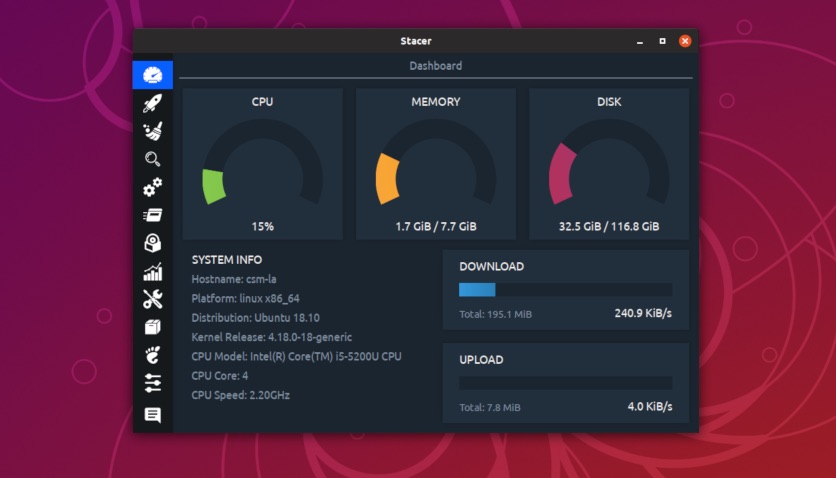This screenshot has height=478, width=836.
Task: Open APT Repository Manager box icon
Action: 152,327
